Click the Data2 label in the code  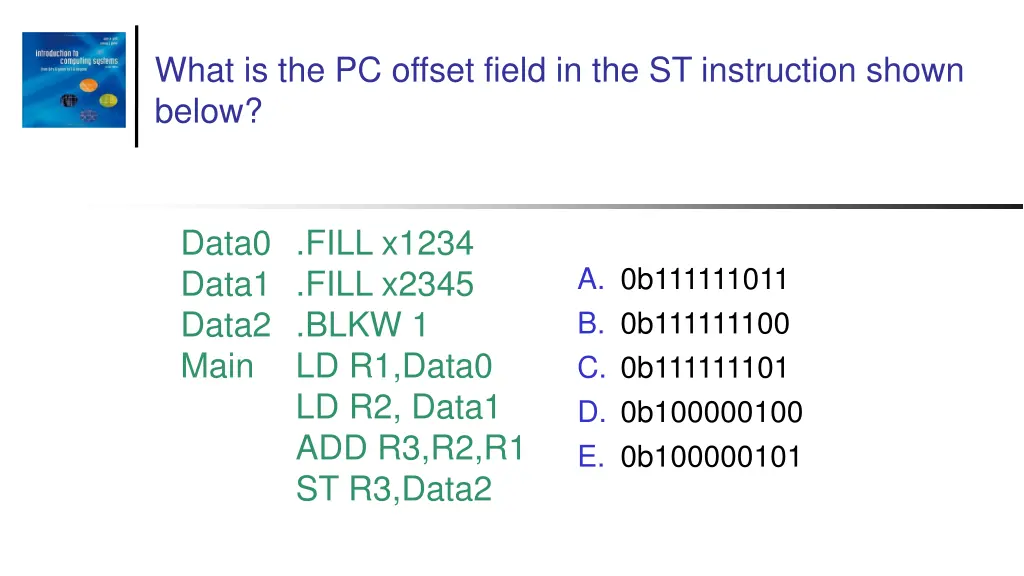(226, 326)
